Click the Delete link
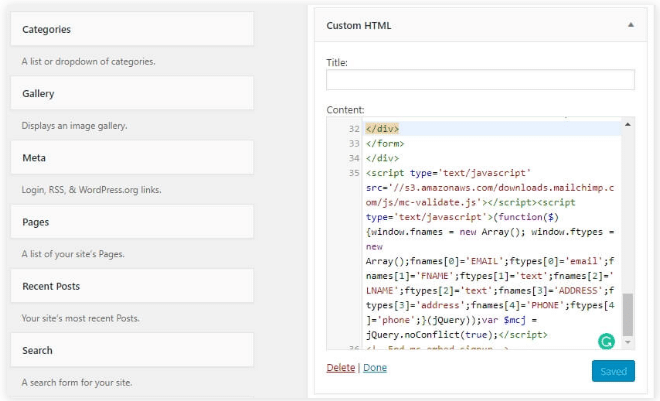The image size is (660, 401). coord(341,367)
